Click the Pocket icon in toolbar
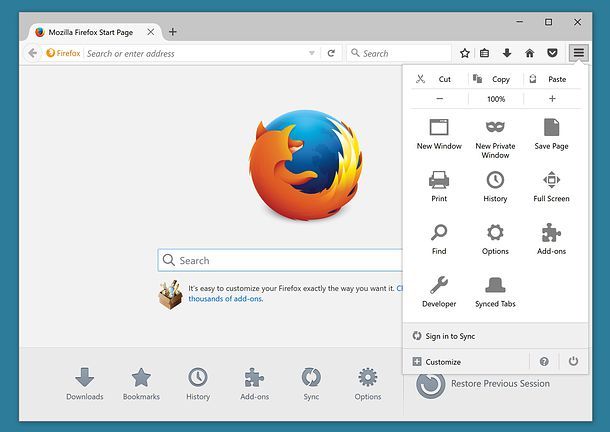This screenshot has height=432, width=610. (x=552, y=53)
